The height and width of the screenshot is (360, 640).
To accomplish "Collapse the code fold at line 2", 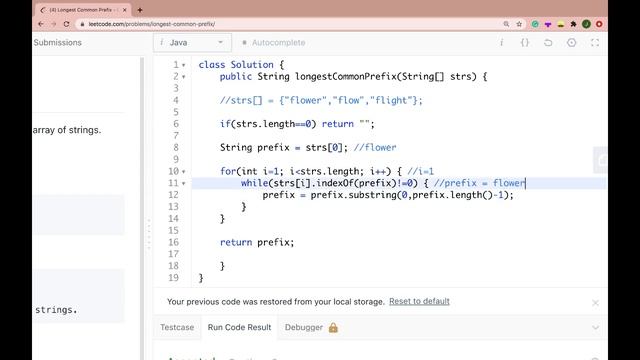I will tap(184, 77).
